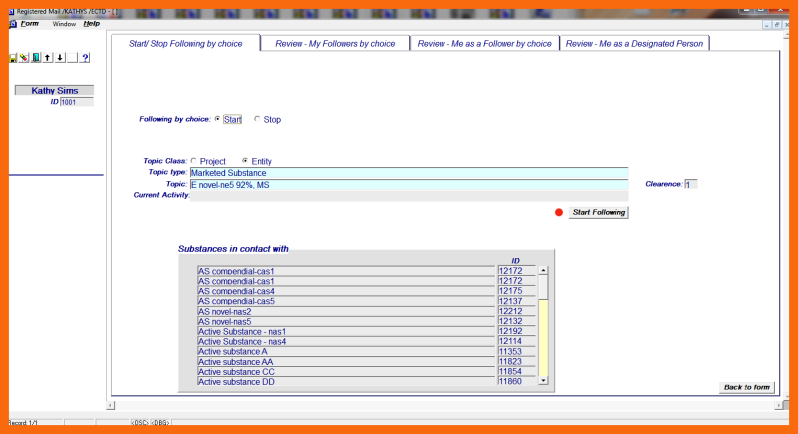The width and height of the screenshot is (798, 434).
Task: Select row AS novel-nas2
Action: click(346, 311)
